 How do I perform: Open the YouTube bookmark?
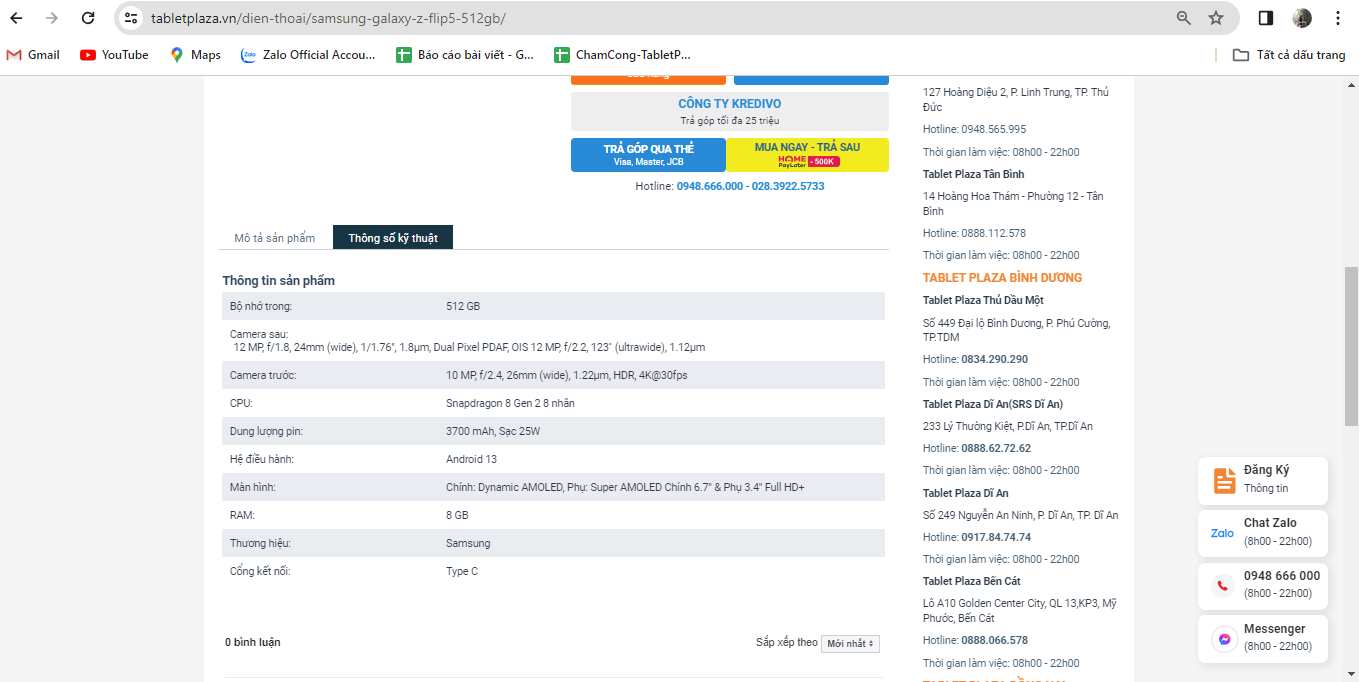point(114,55)
